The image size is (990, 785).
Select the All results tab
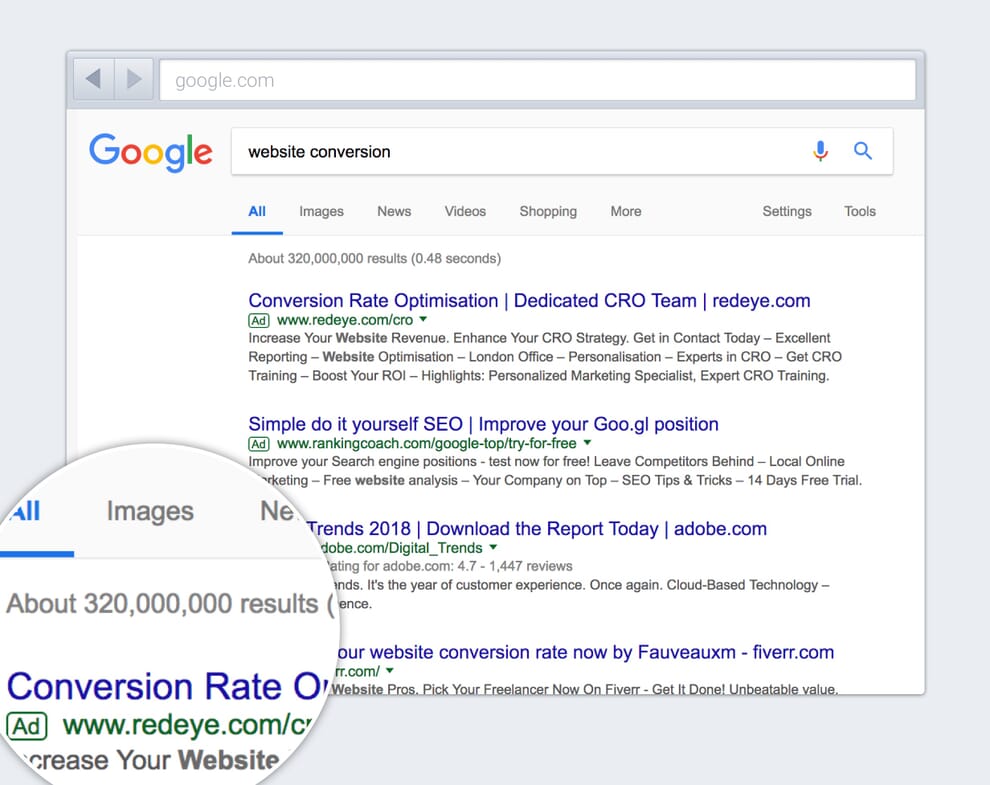[x=257, y=212]
